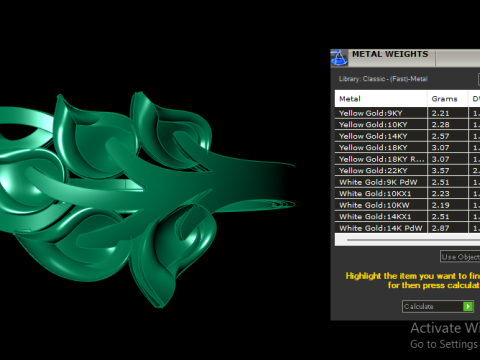The height and width of the screenshot is (360, 480).
Task: Select the White Gold:14KX1 row
Action: point(407,217)
